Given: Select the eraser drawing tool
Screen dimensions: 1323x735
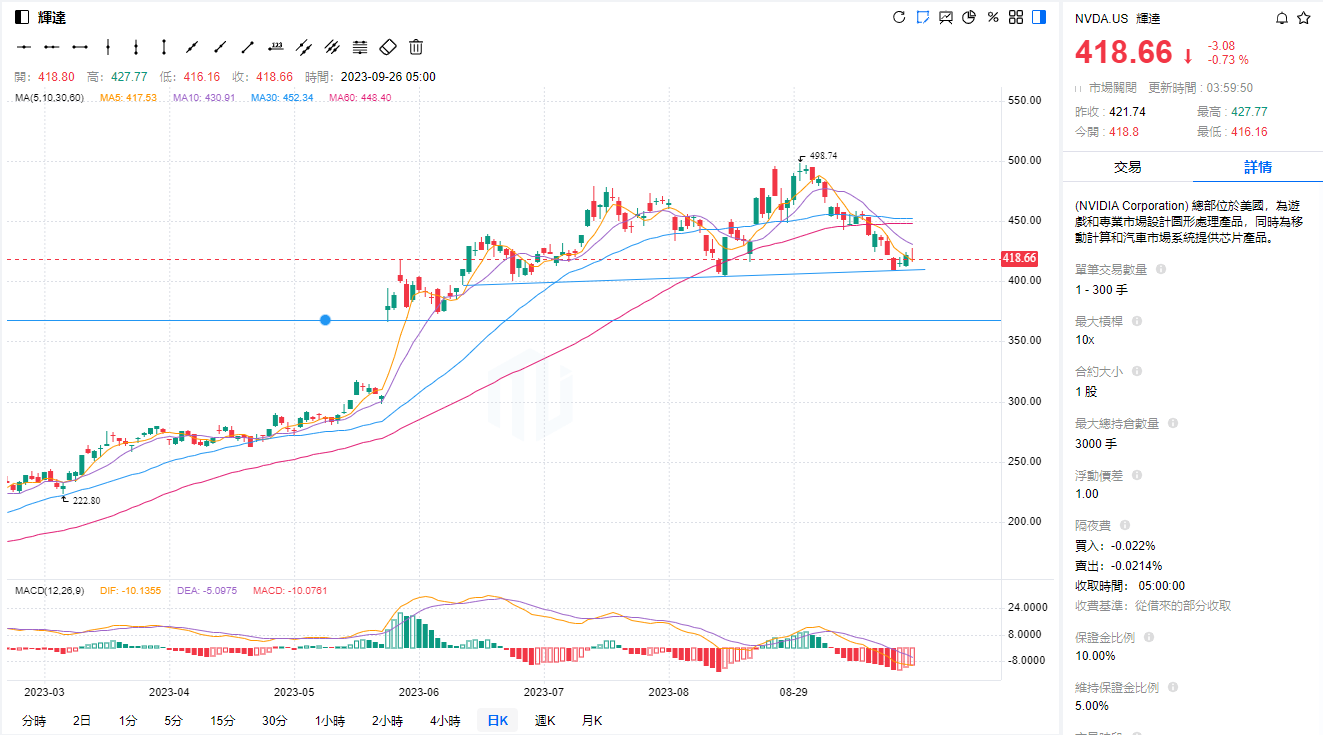Looking at the screenshot, I should point(388,46).
